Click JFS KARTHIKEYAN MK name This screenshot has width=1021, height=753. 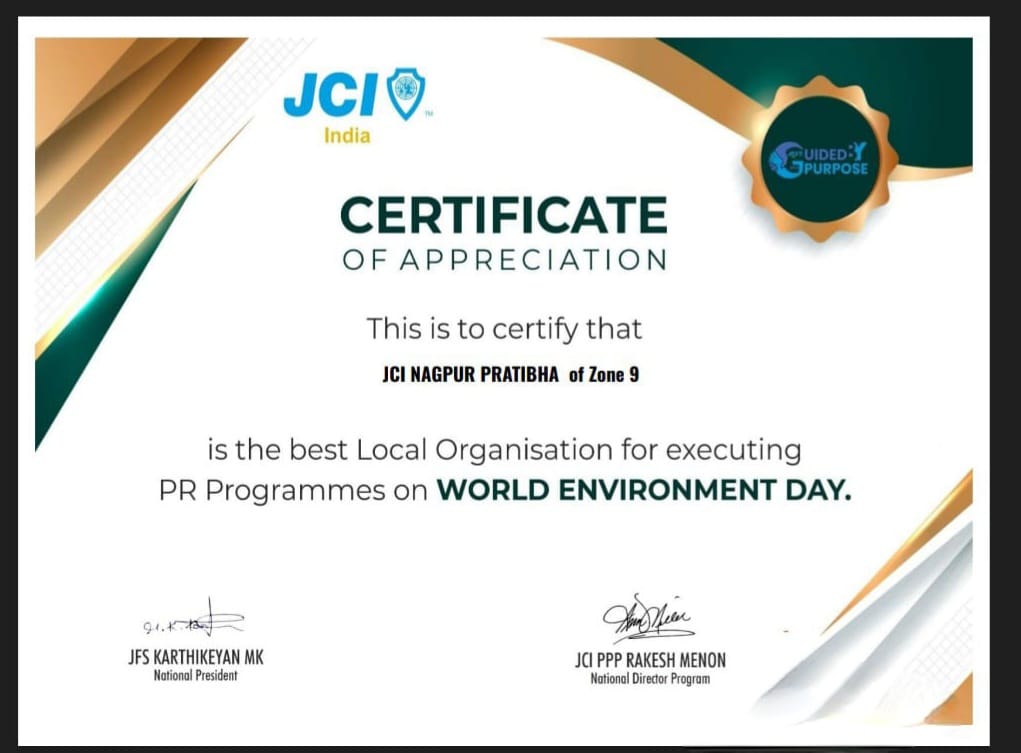tap(196, 657)
